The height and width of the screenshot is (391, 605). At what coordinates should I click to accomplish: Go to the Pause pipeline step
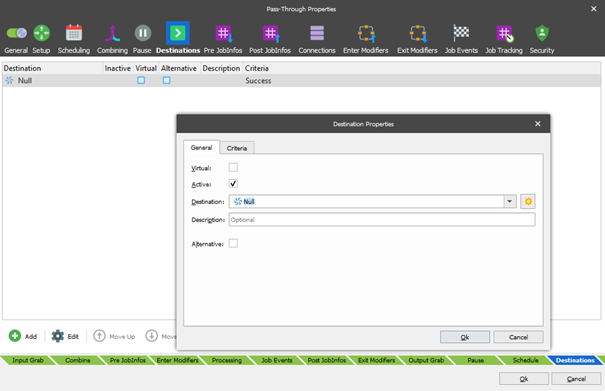coord(476,361)
